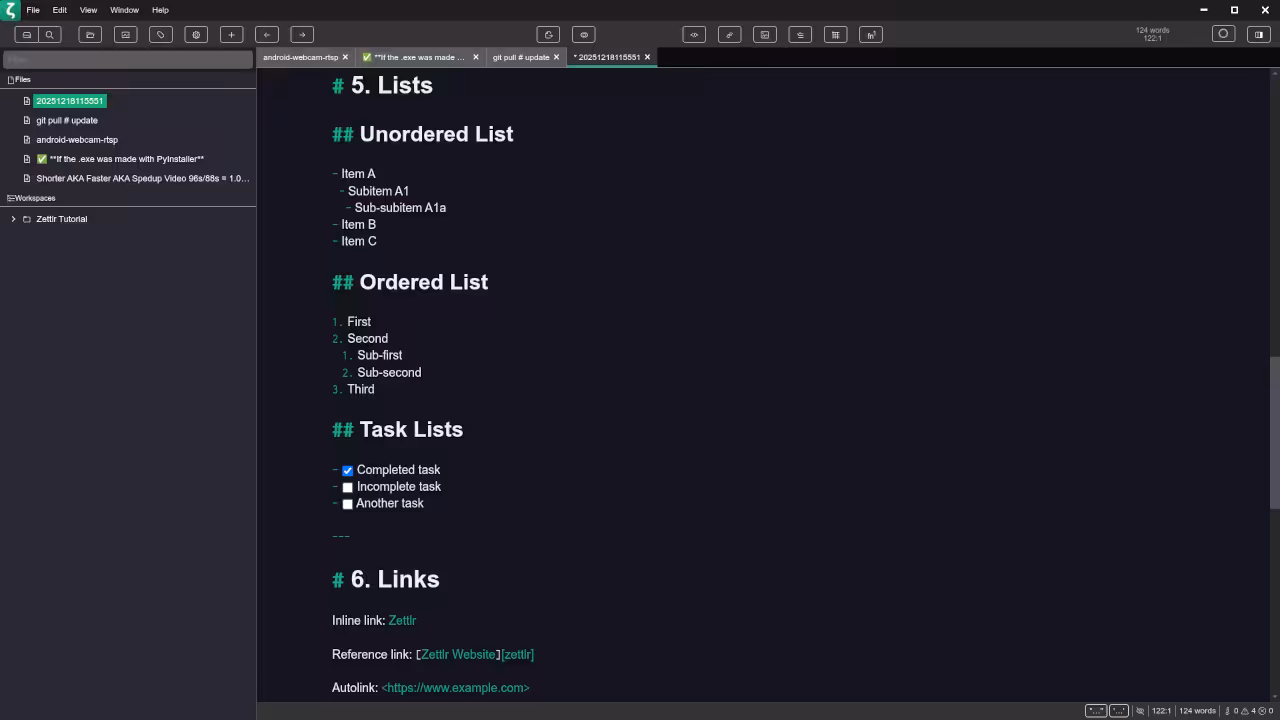Image resolution: width=1280 pixels, height=720 pixels.
Task: Open the global search icon
Action: pyautogui.click(x=50, y=34)
